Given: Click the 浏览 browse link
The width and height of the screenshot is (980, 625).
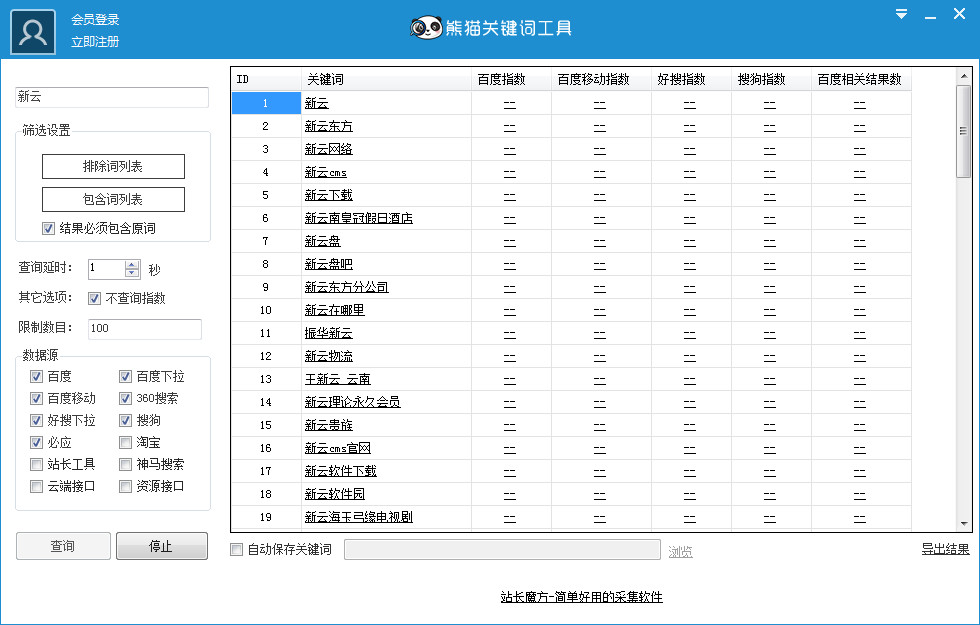Looking at the screenshot, I should click(681, 552).
